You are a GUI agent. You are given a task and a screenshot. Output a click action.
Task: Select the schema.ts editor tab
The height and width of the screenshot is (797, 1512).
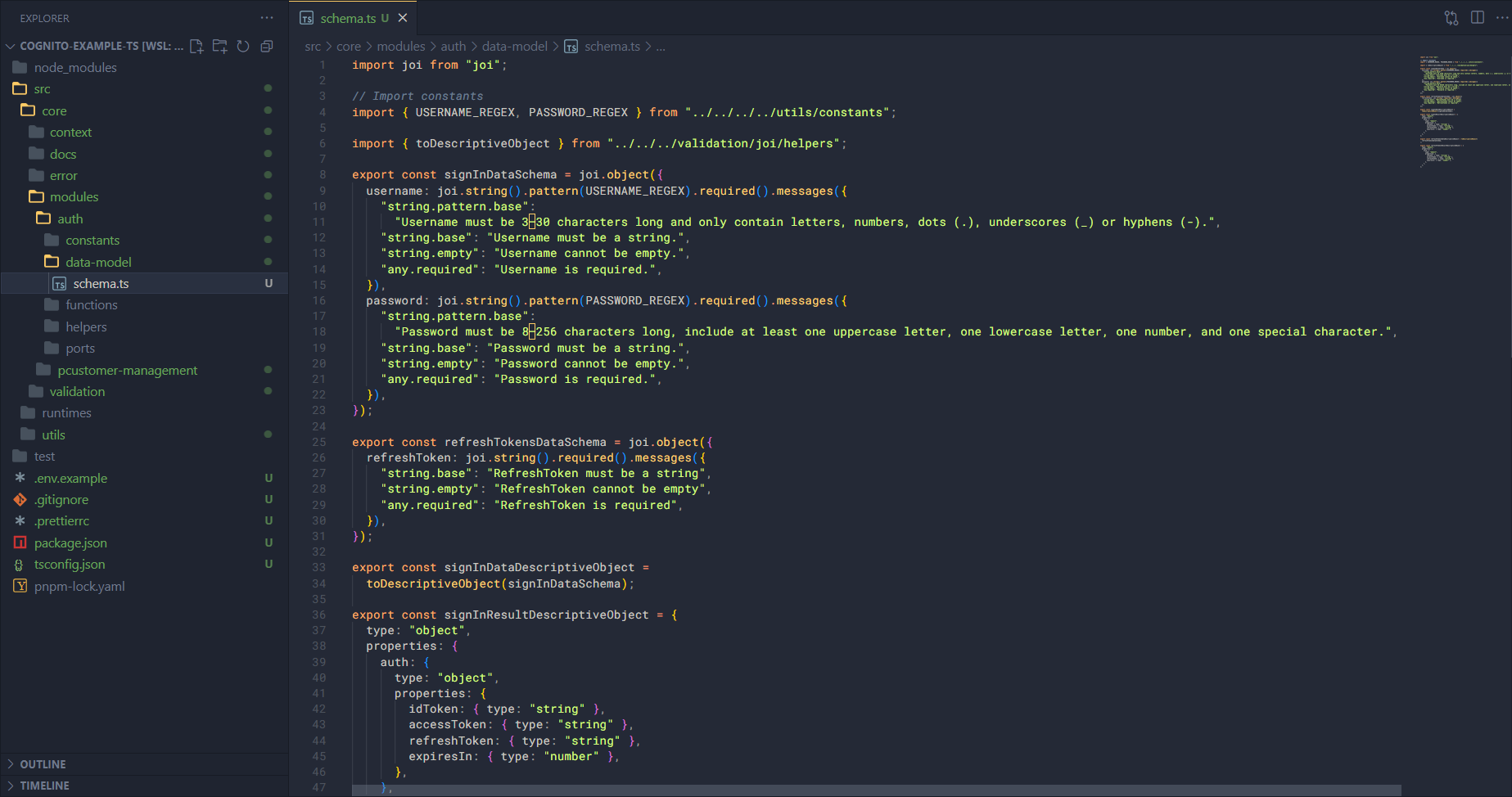pyautogui.click(x=348, y=18)
